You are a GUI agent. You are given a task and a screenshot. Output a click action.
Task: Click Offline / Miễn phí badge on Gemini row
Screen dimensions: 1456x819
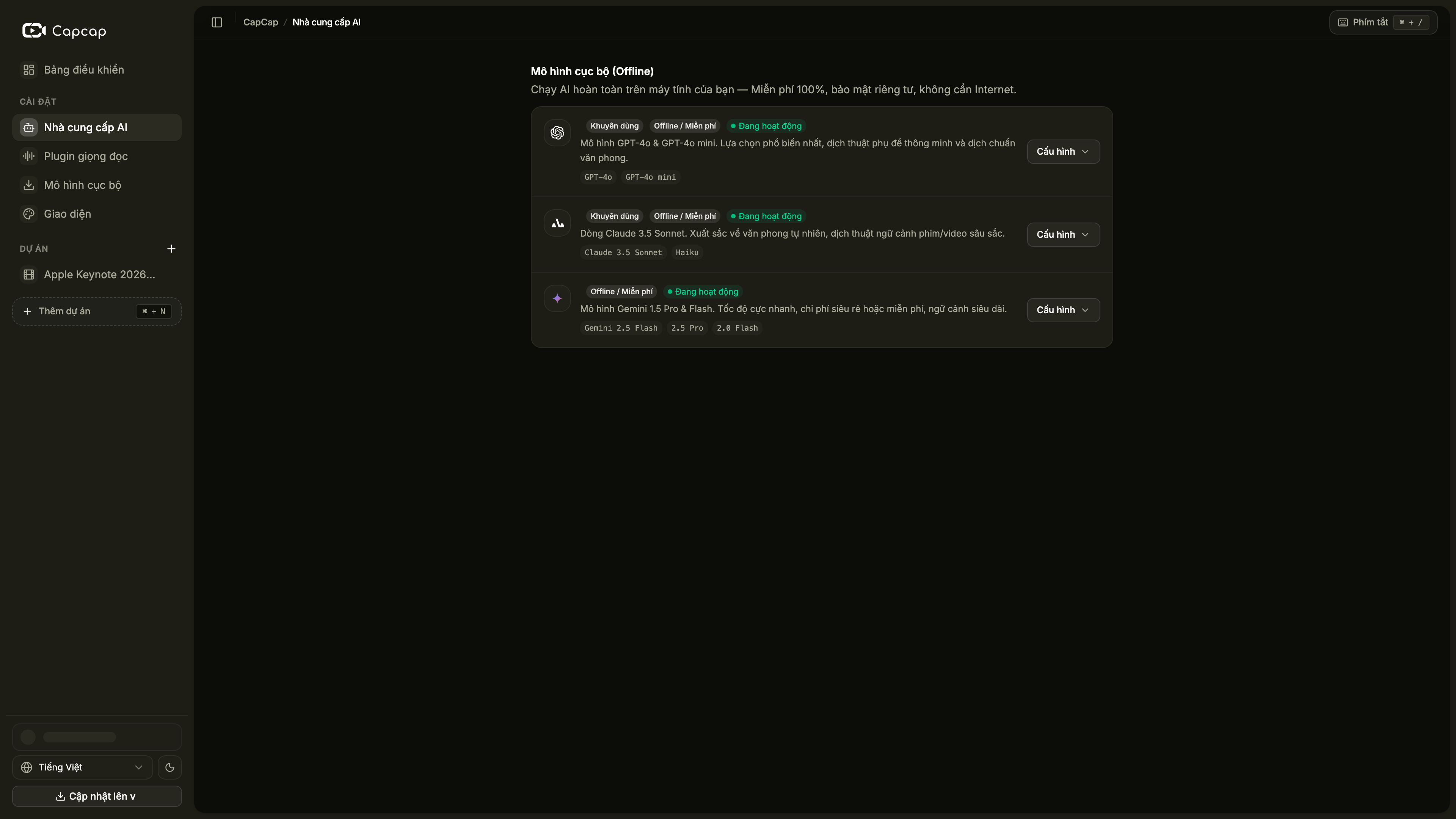[x=621, y=292]
